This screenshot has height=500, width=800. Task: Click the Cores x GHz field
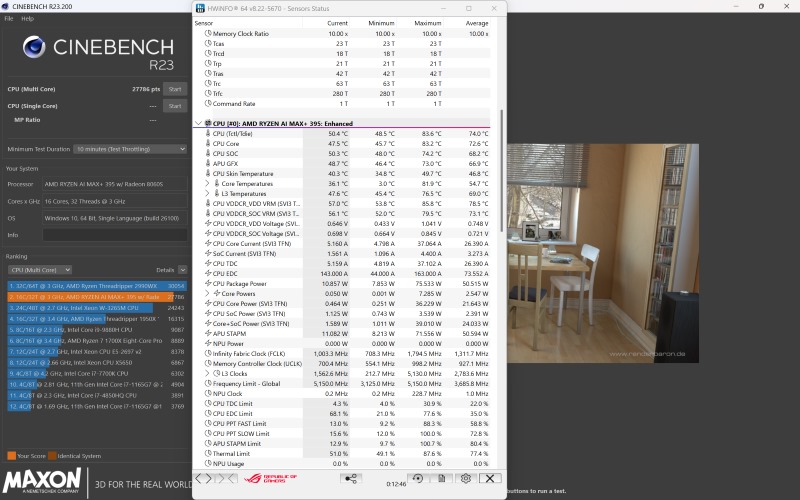(x=115, y=201)
